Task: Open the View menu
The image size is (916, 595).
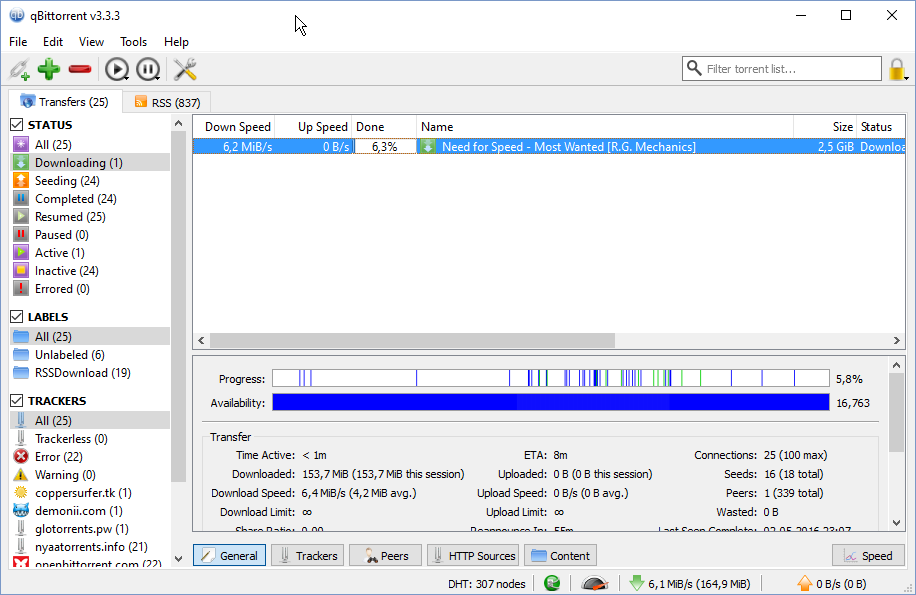Action: click(91, 42)
